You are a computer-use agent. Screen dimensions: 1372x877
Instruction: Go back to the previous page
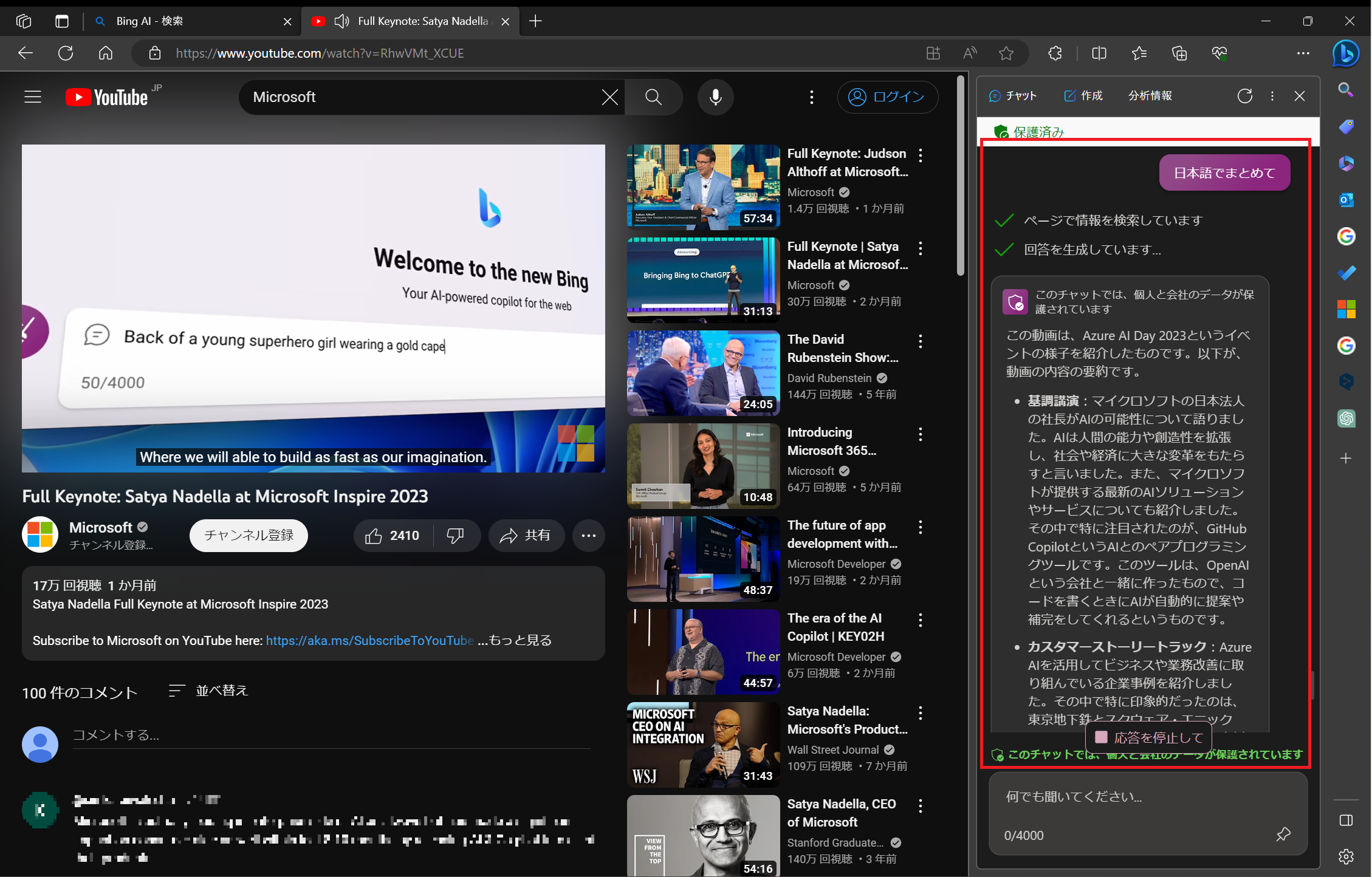(26, 53)
